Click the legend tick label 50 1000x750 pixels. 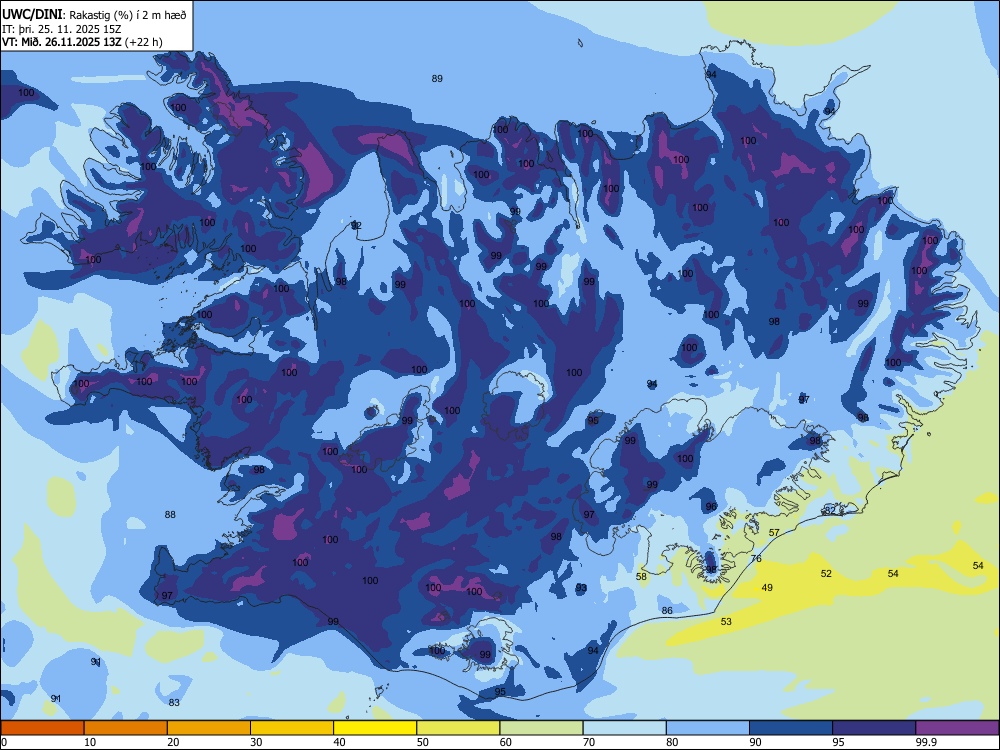(x=423, y=742)
